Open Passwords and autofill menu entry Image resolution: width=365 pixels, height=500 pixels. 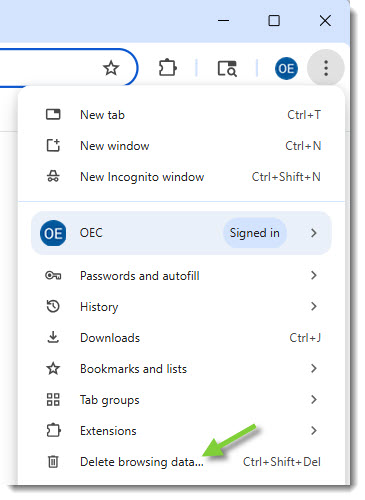pyautogui.click(x=182, y=276)
